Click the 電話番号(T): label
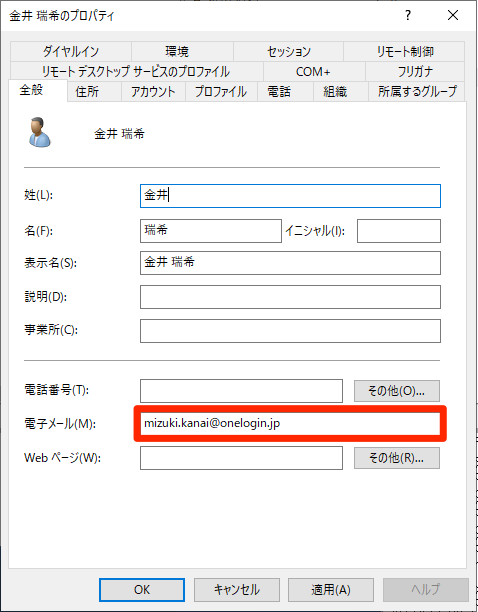The height and width of the screenshot is (612, 478). click(57, 390)
